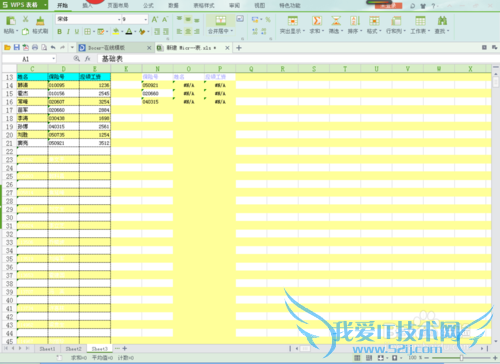Viewport: 500px width, 364px height.
Task: Toggle align text left
Action: [x=179, y=31]
